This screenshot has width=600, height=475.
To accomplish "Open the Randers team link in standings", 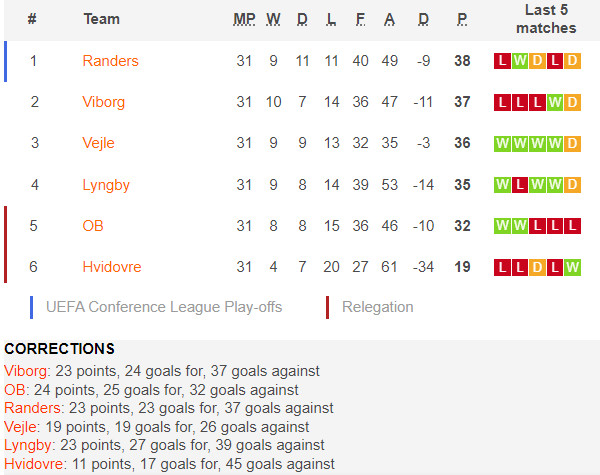I will point(110,61).
